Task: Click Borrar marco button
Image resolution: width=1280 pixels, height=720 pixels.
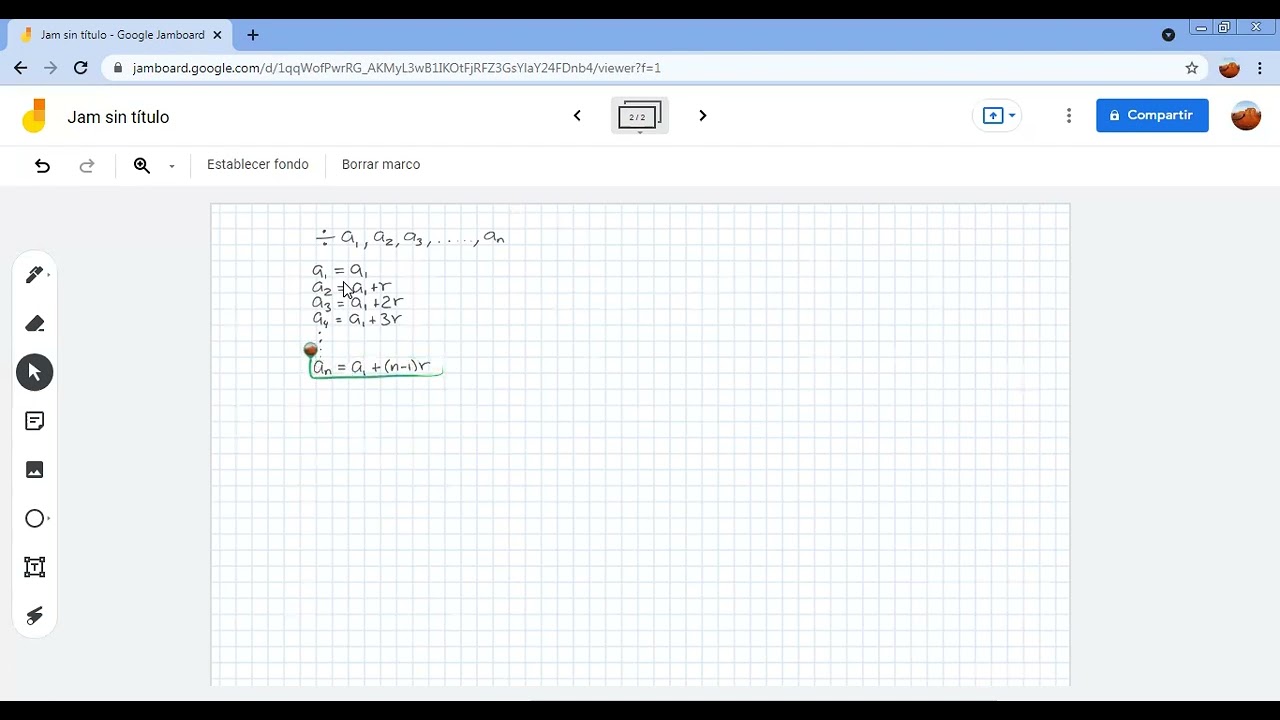Action: point(381,165)
